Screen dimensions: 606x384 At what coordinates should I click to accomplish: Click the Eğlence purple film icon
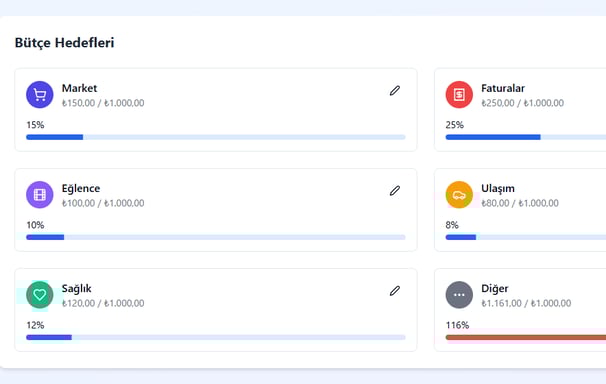[40, 195]
